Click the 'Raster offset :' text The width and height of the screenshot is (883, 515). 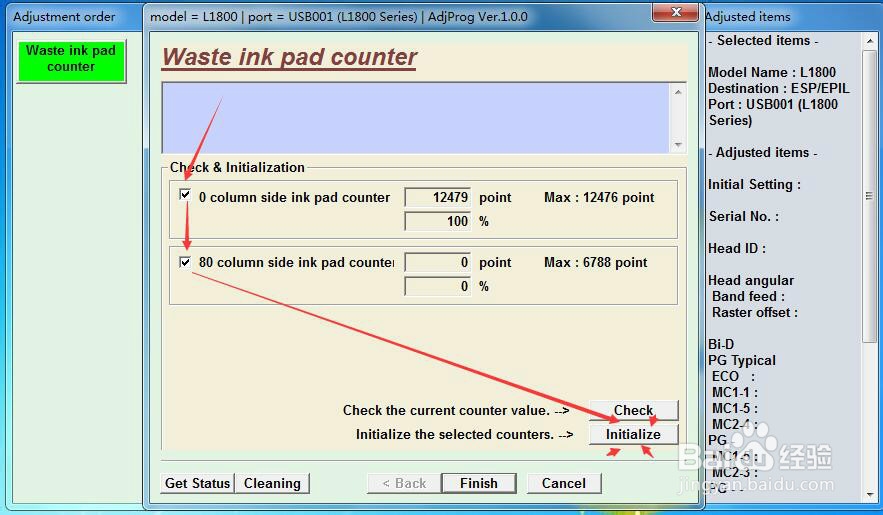click(755, 312)
